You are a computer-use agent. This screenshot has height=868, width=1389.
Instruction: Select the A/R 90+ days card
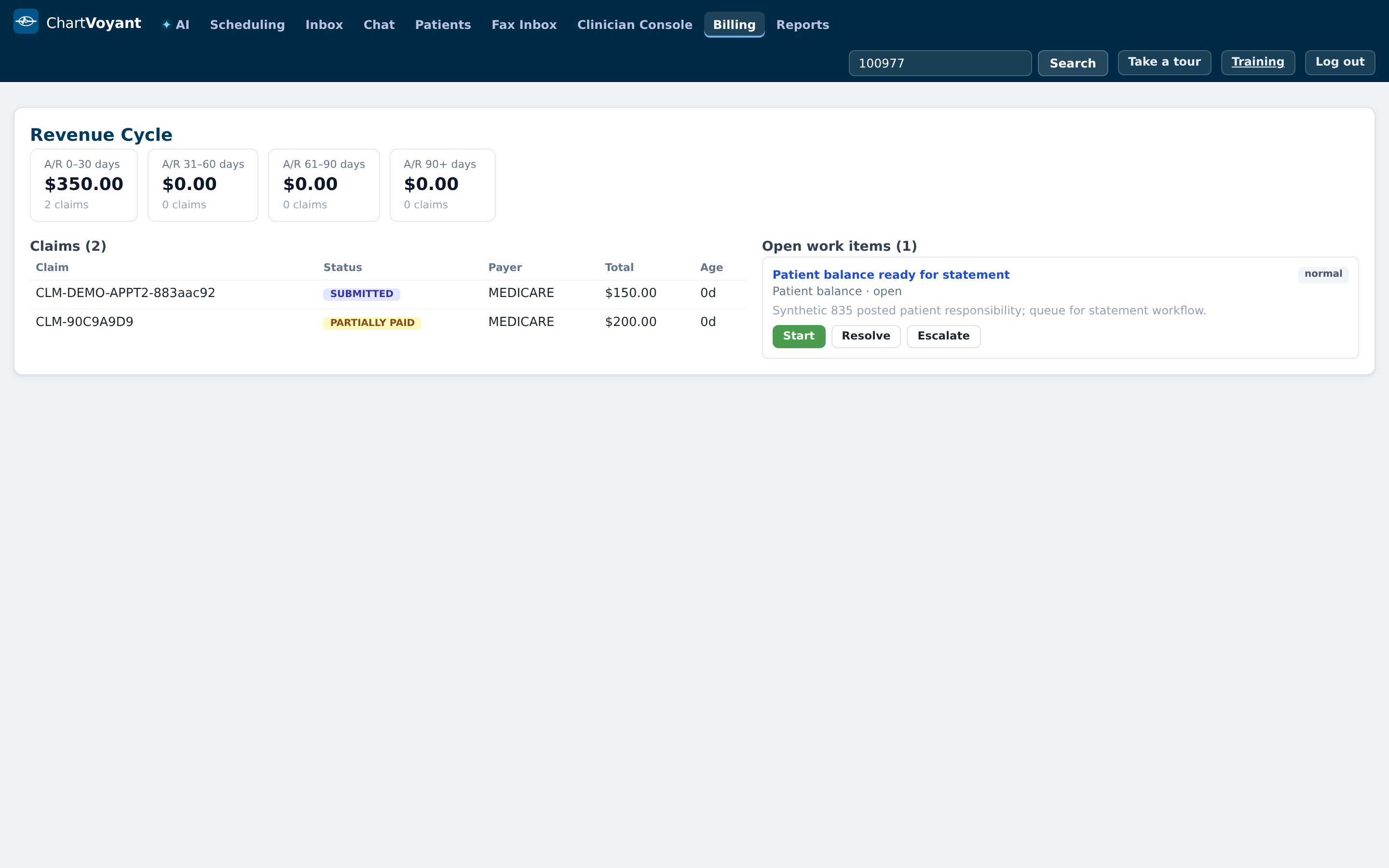tap(443, 185)
